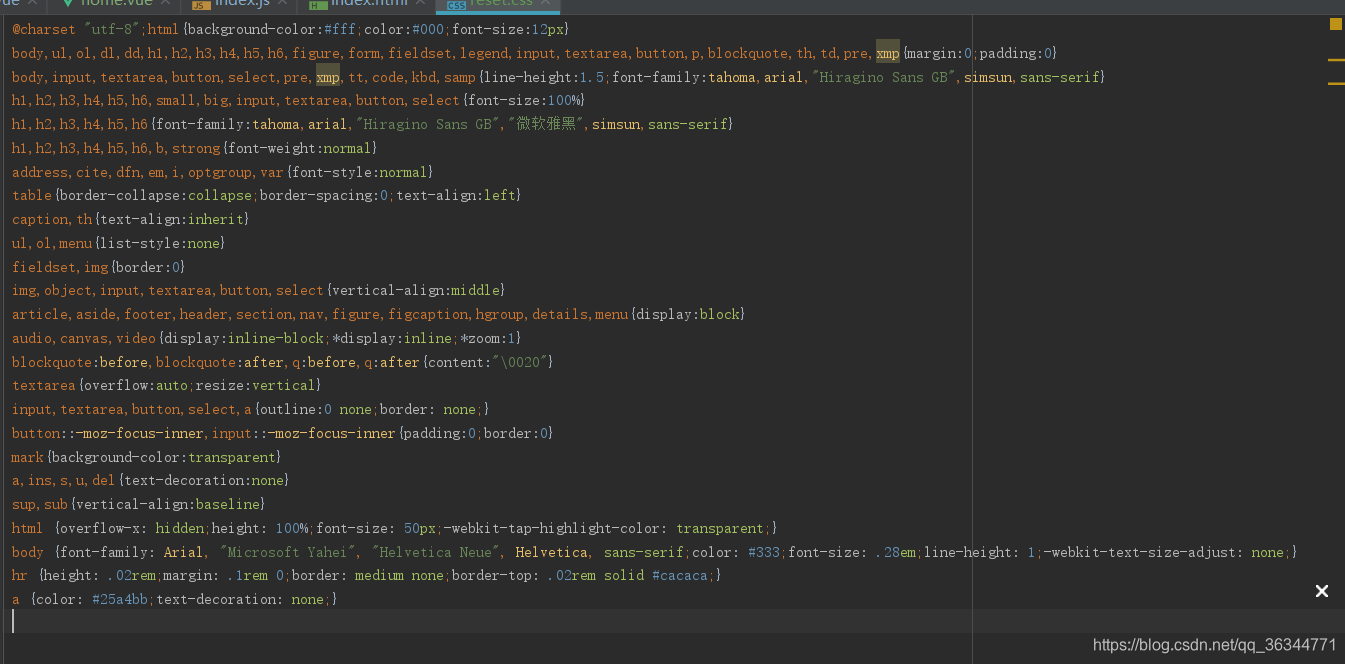Click the "utf-8" string value
Viewport: 1345px width, 664px height.
111,30
